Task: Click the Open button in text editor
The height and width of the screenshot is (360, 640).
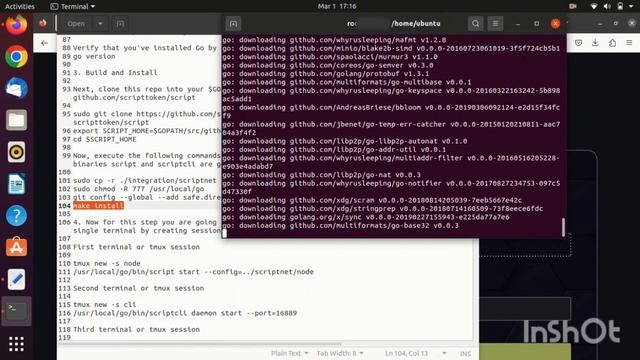Action: click(76, 24)
